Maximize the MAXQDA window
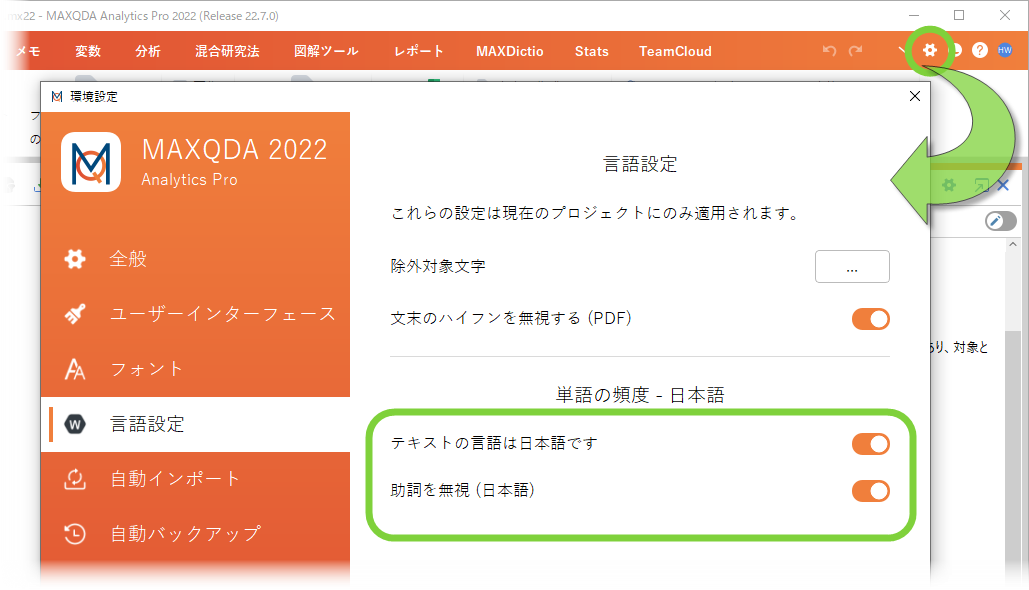 [959, 15]
